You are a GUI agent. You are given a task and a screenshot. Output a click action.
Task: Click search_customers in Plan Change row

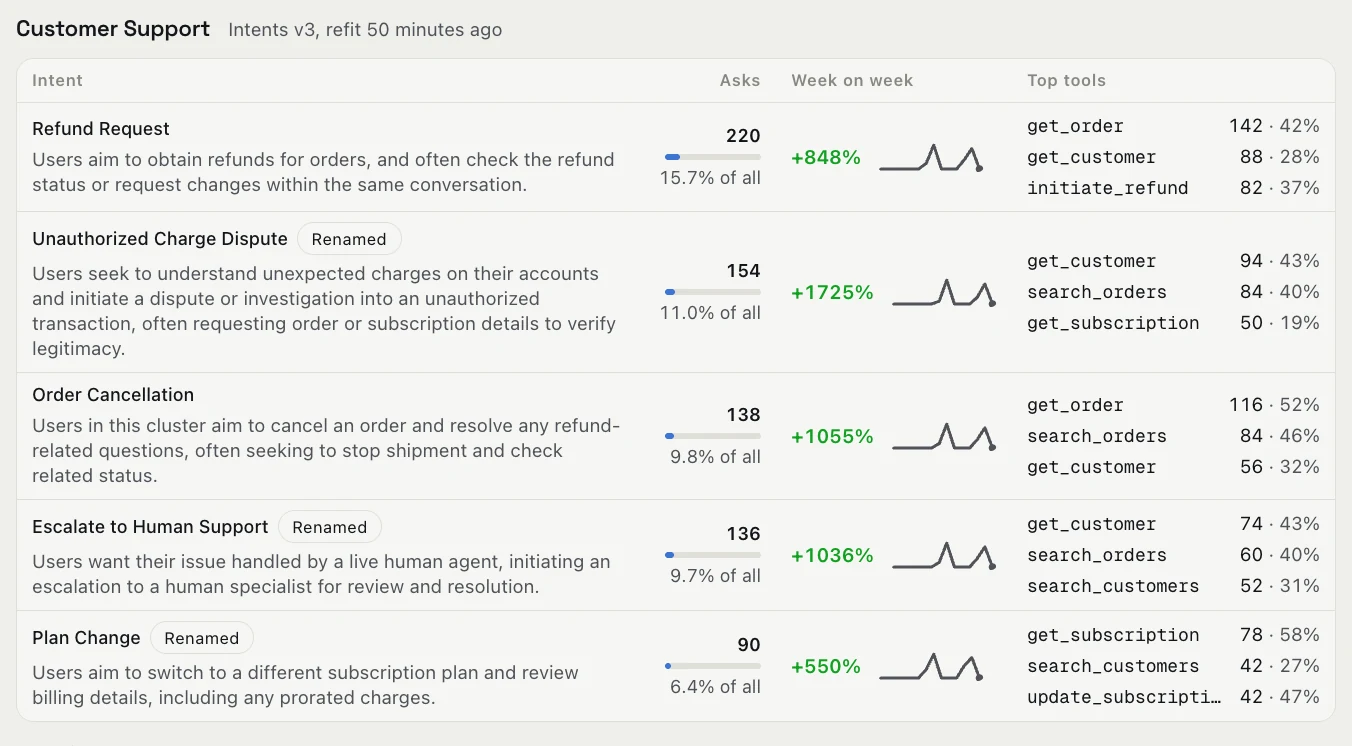(x=1113, y=666)
